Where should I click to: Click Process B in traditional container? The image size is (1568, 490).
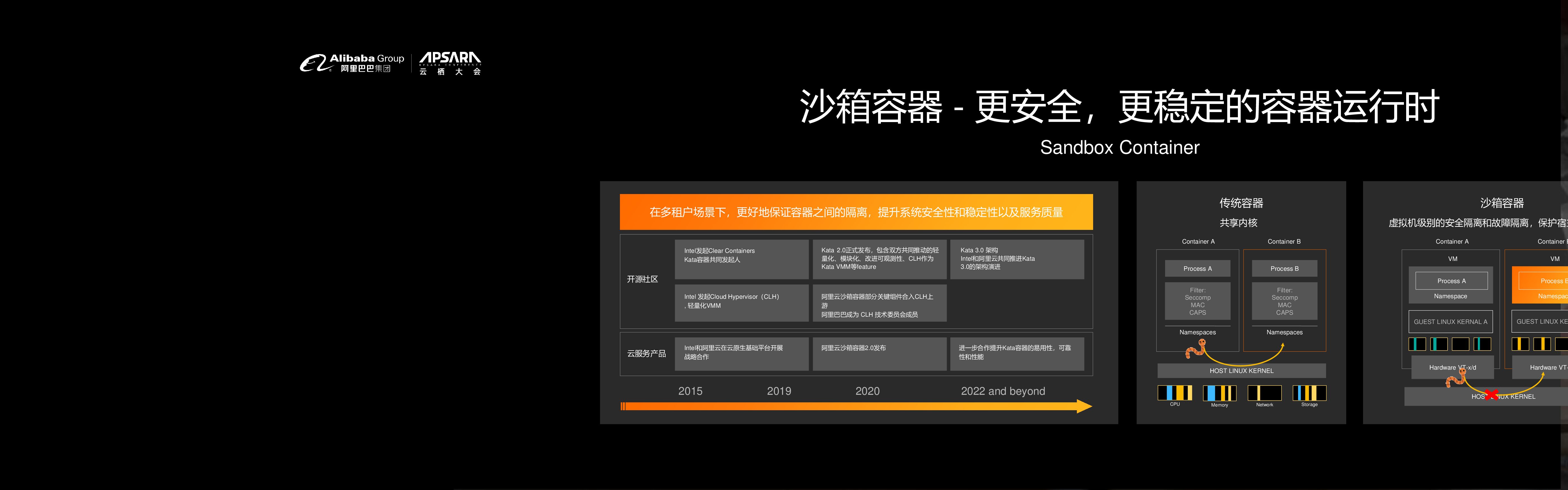tap(1284, 269)
